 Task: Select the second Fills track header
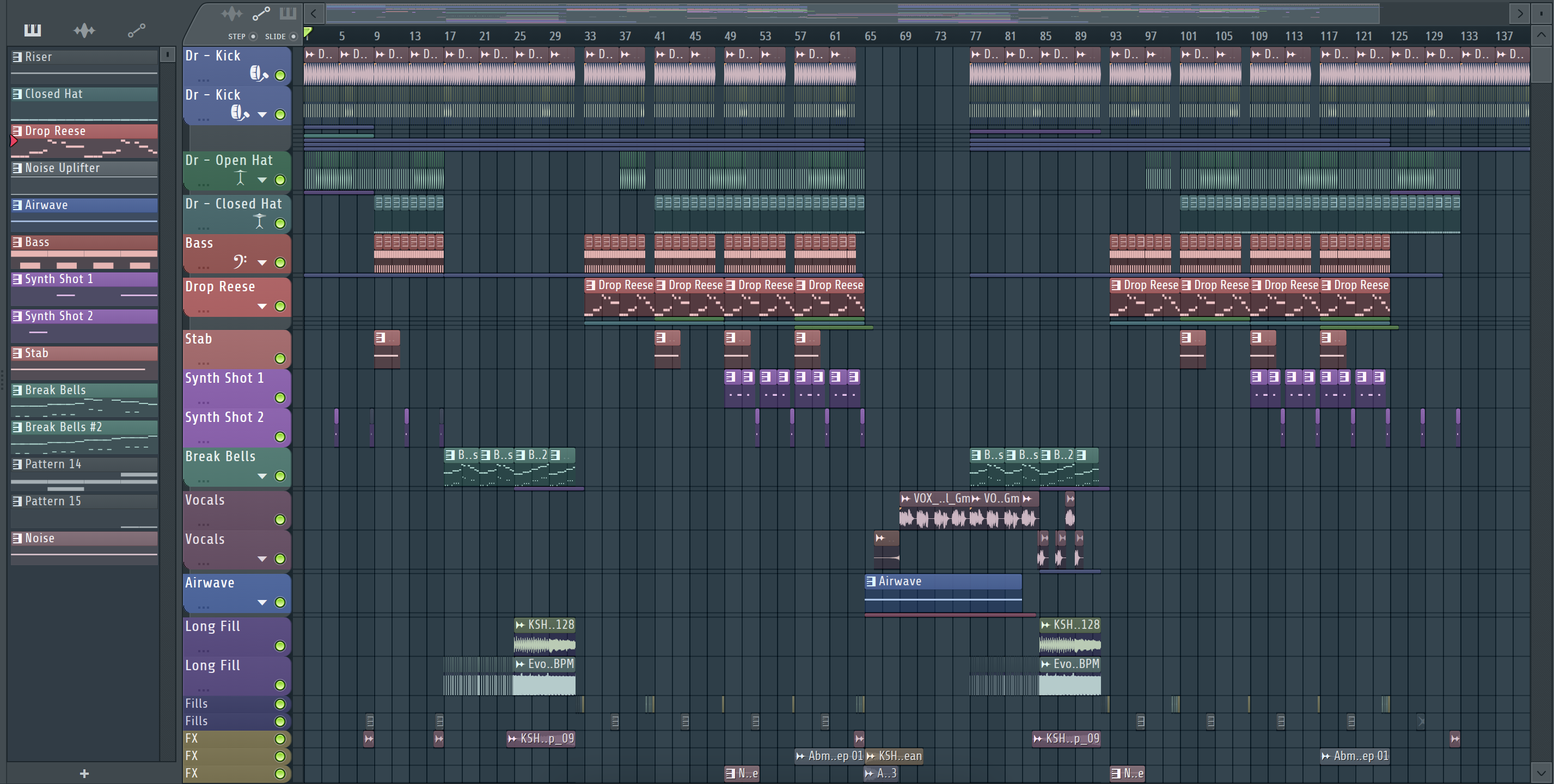pos(236,721)
